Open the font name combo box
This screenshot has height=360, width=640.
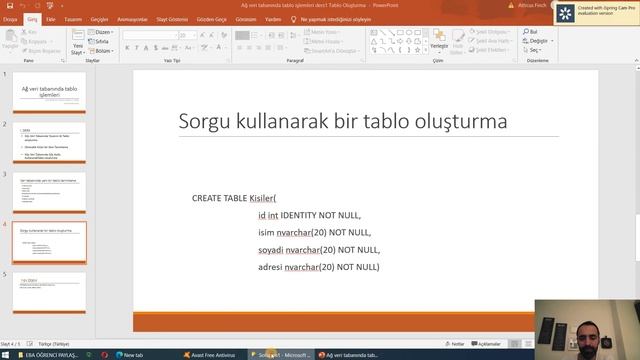click(x=150, y=36)
